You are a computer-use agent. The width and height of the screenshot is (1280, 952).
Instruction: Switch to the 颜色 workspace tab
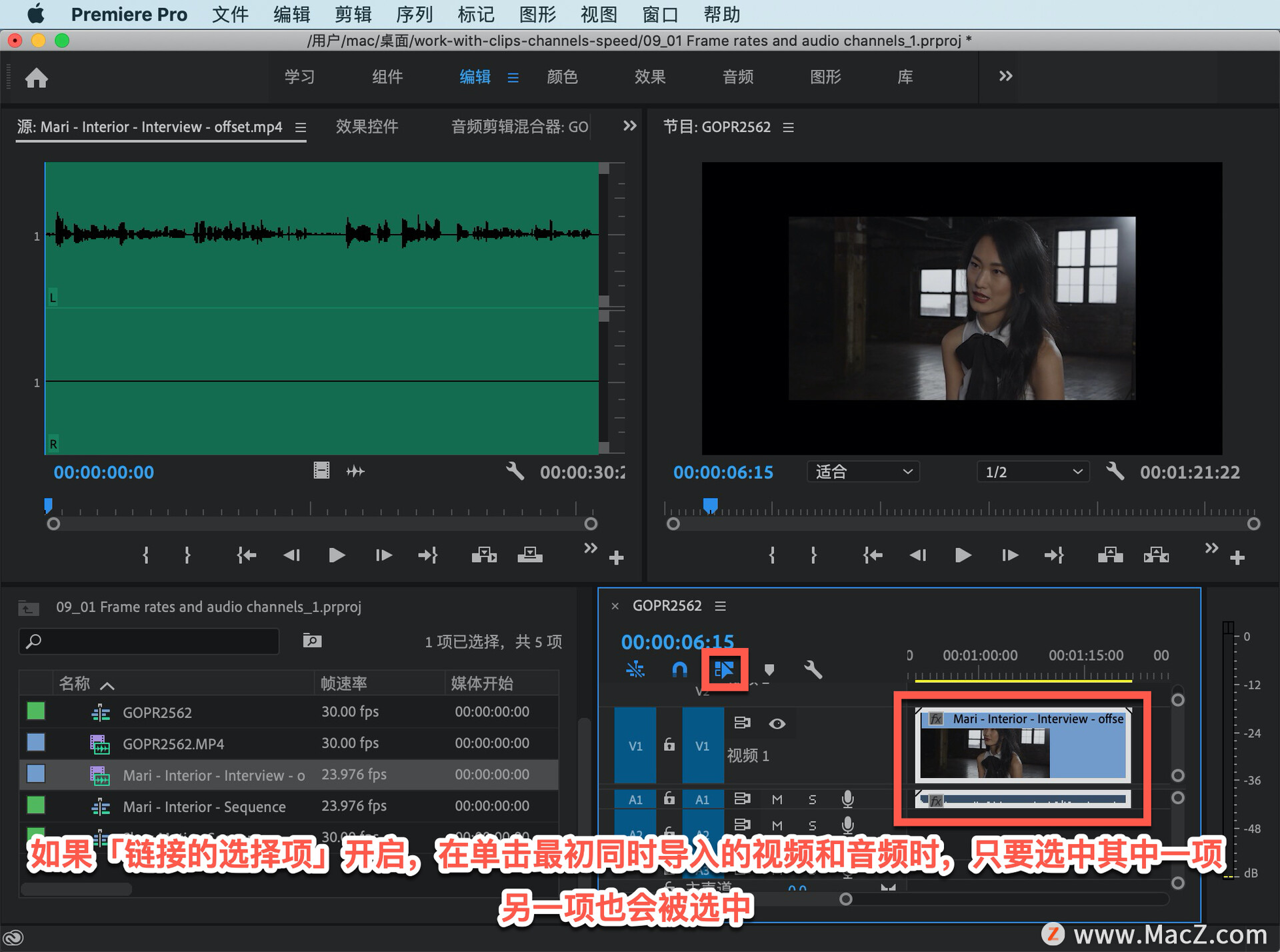563,77
